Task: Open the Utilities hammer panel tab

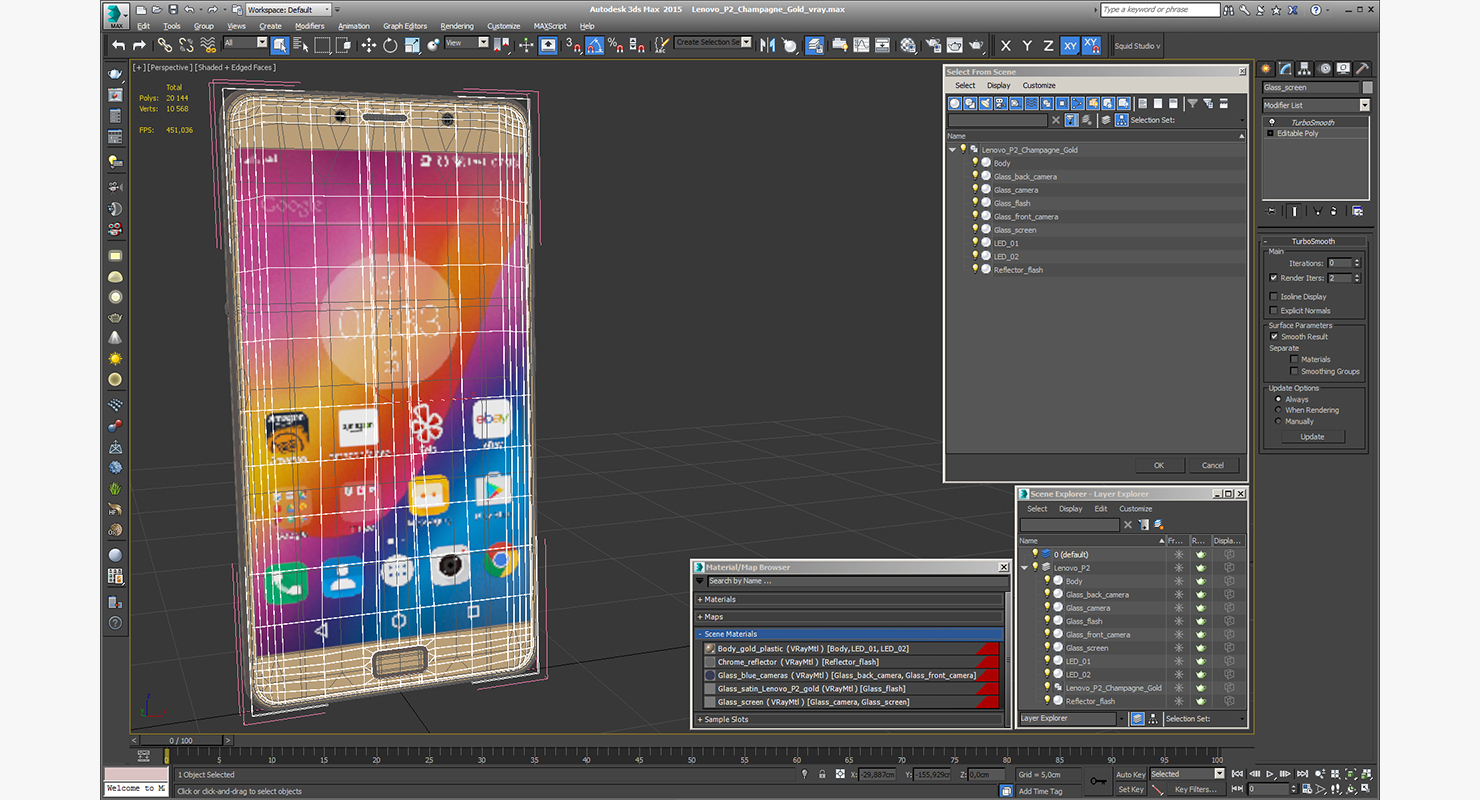Action: tap(1362, 69)
